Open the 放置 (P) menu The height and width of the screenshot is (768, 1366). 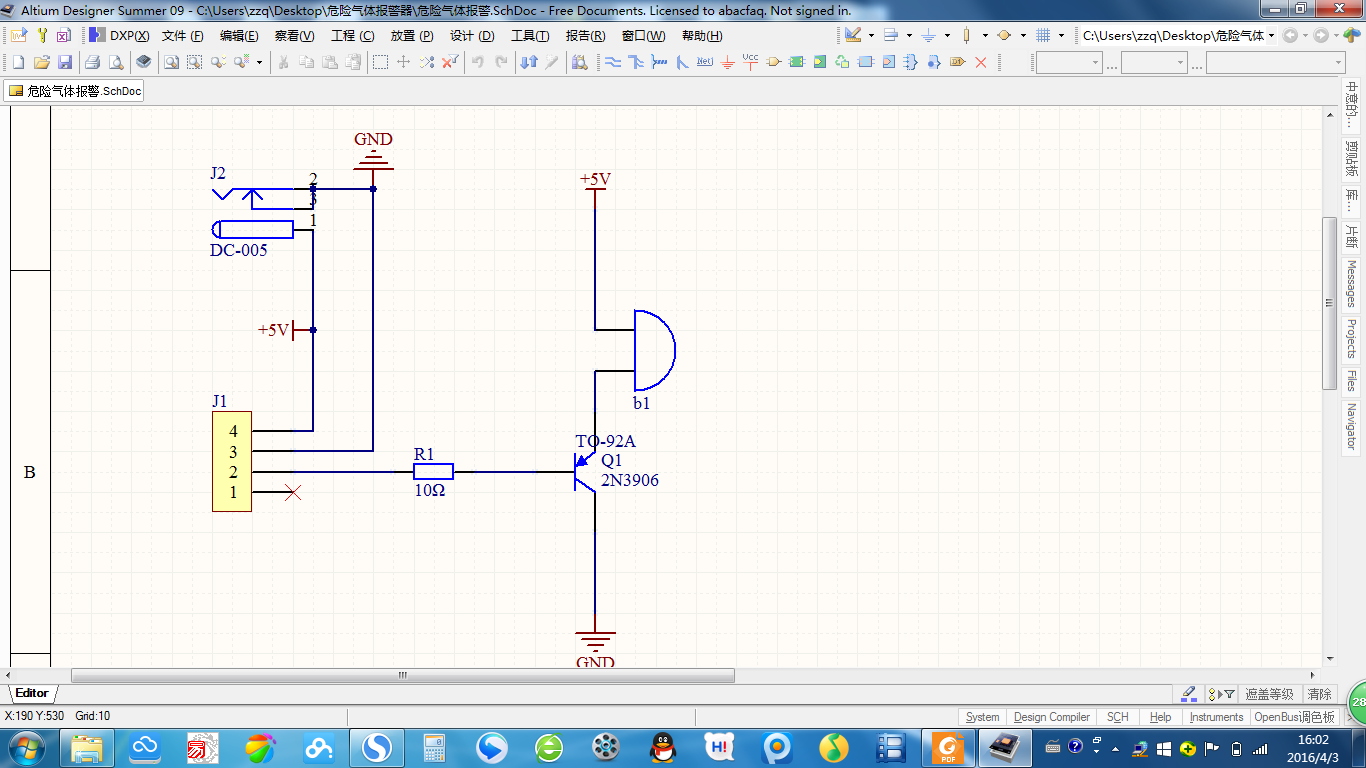coord(411,35)
